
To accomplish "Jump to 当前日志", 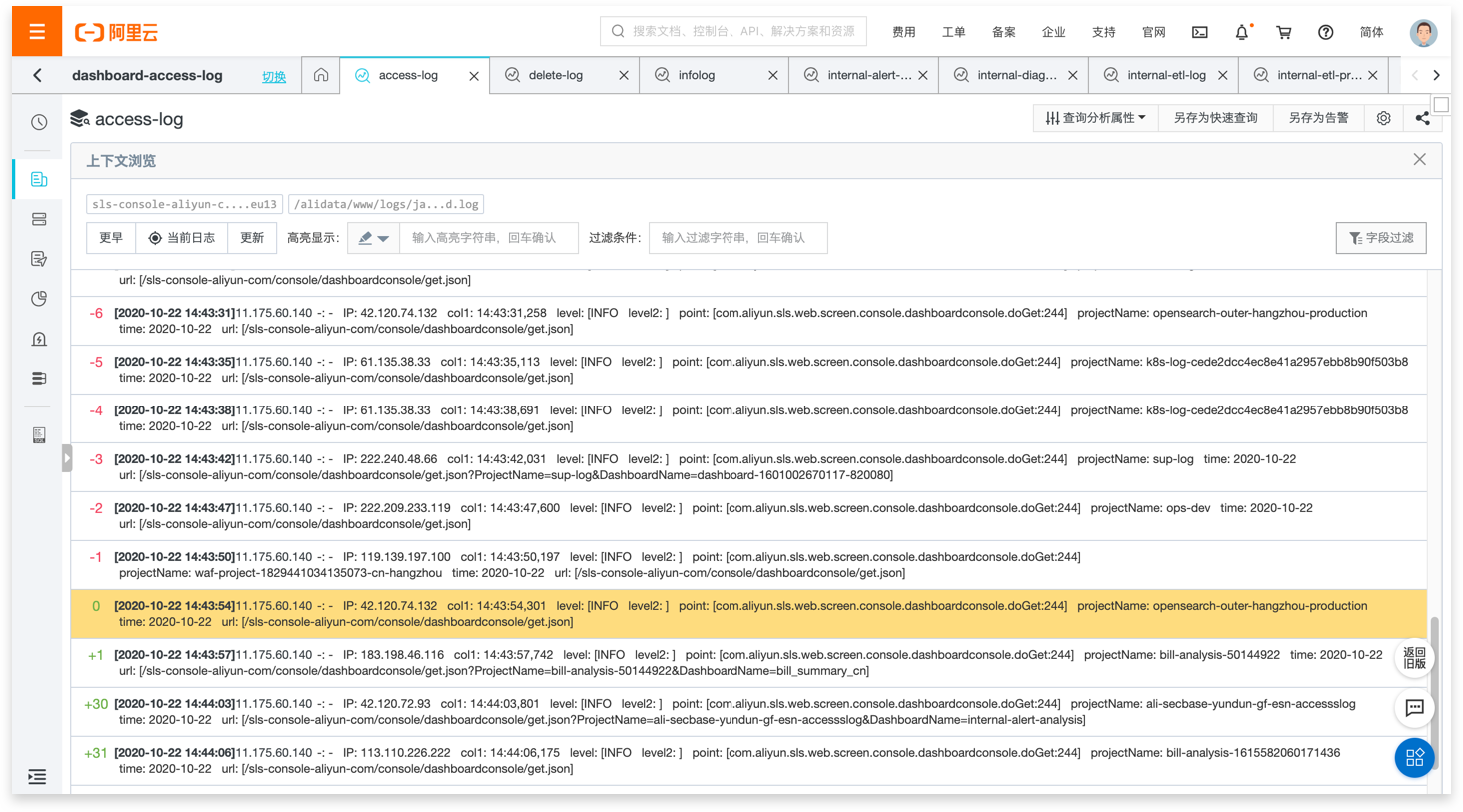I will click(x=182, y=238).
